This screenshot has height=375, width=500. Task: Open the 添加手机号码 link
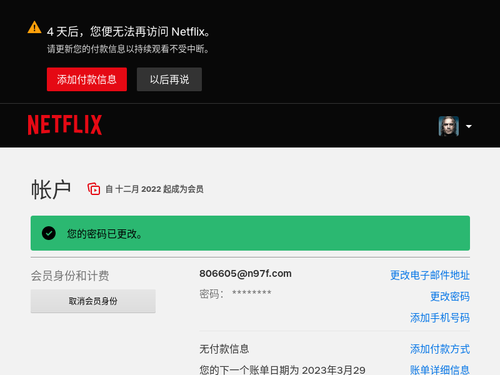click(440, 318)
